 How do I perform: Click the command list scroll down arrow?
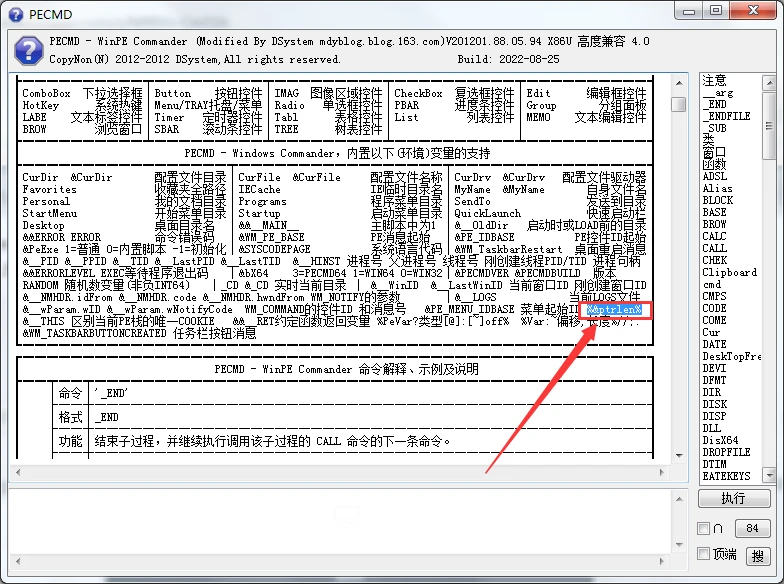769,475
